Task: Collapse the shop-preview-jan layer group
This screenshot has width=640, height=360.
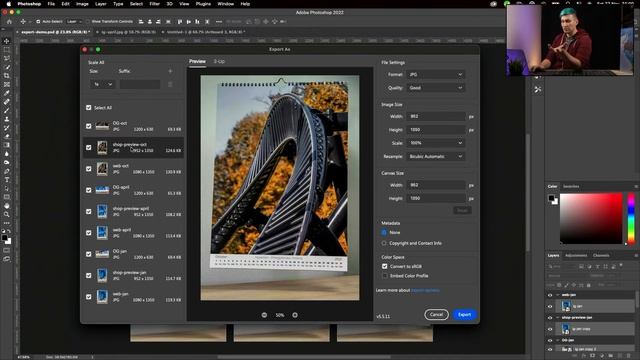Action: [x=558, y=318]
